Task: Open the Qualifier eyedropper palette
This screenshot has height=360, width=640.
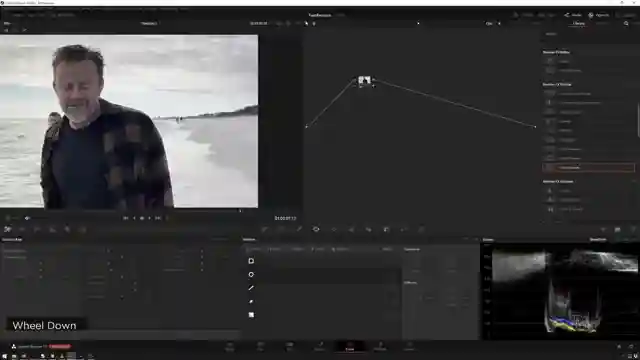Action: pyautogui.click(x=299, y=229)
